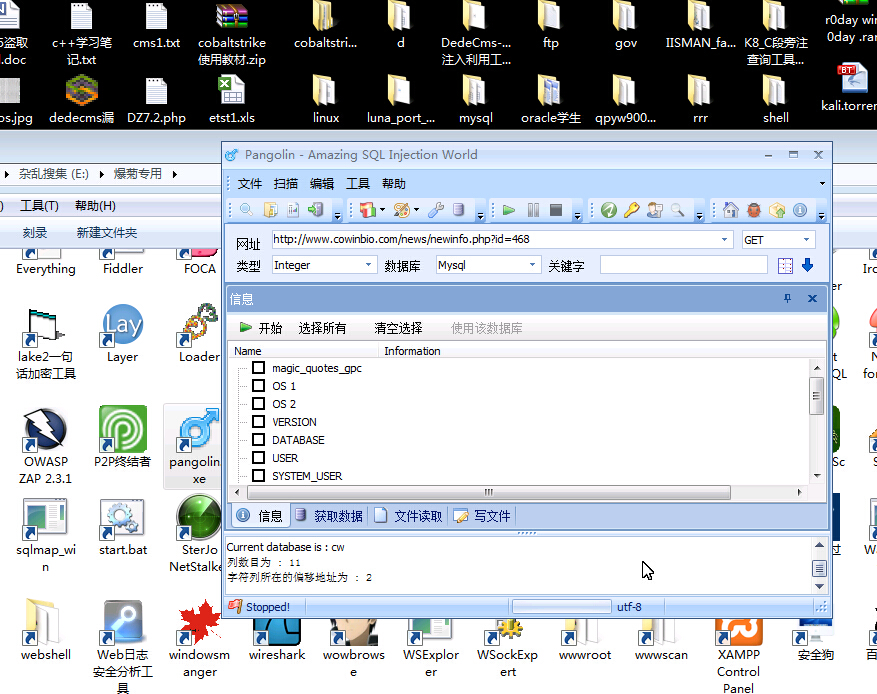Click 刻录 in Explorer toolbar
The width and height of the screenshot is (877, 694).
35,233
